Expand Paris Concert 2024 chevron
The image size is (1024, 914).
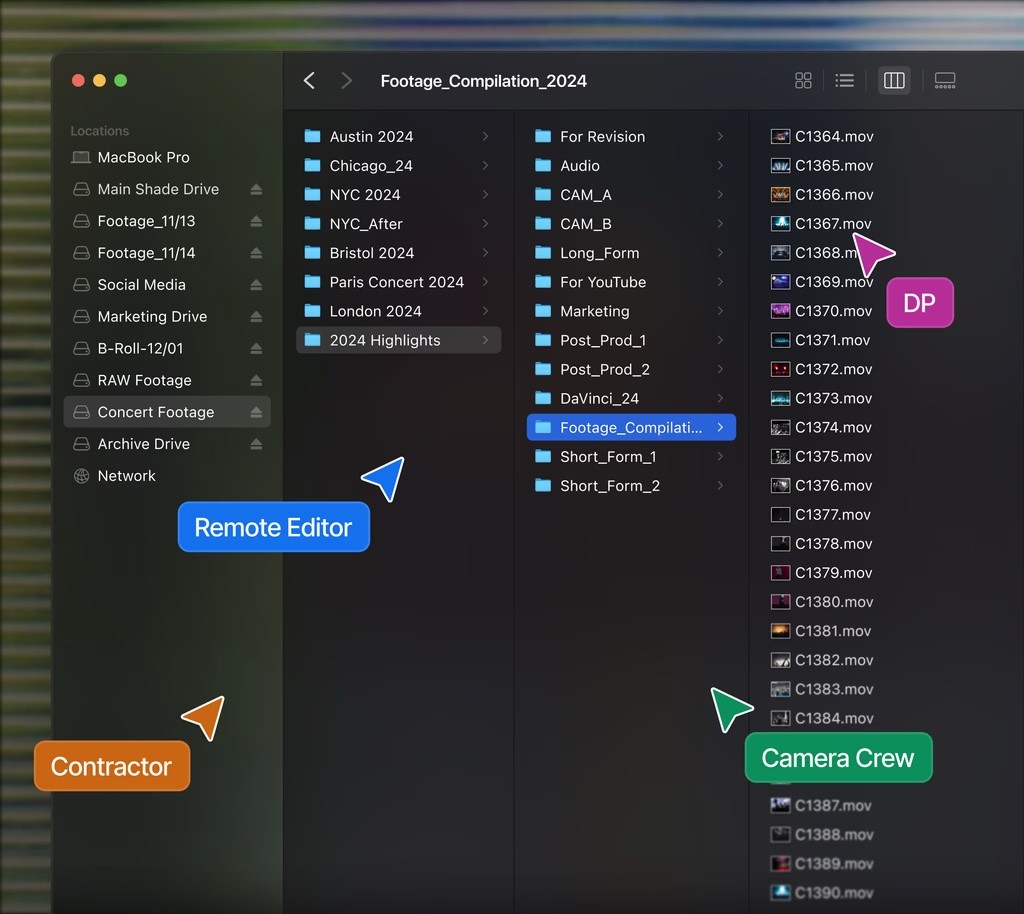click(485, 282)
